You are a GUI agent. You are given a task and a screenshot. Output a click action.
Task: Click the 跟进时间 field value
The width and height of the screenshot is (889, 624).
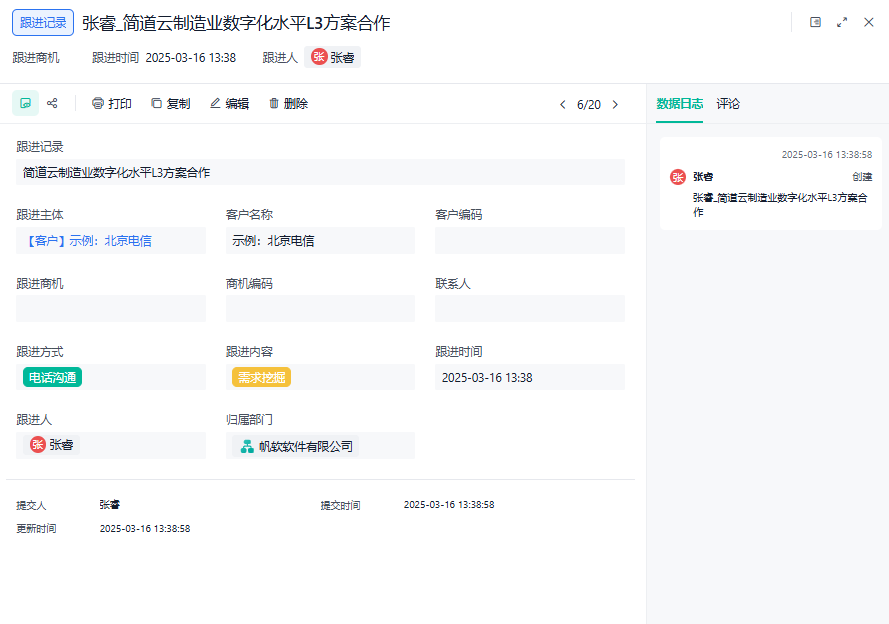coord(487,377)
